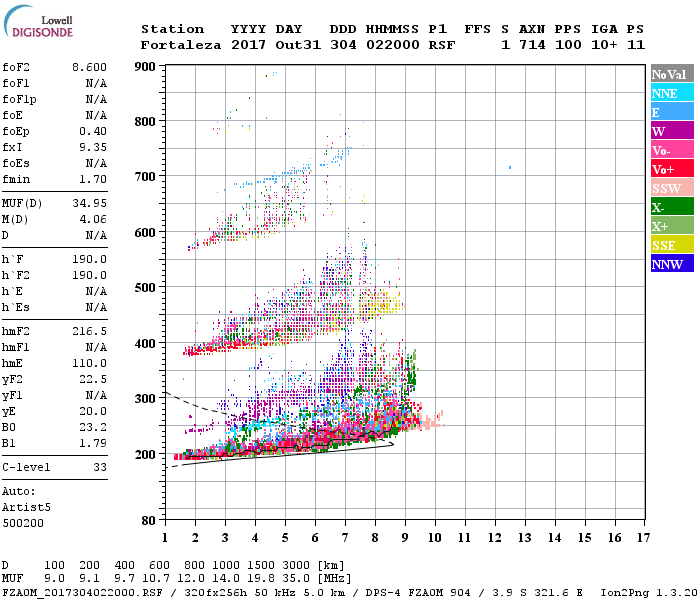700x600 pixels.
Task: Click the IGA value 10+
Action: 604,45
